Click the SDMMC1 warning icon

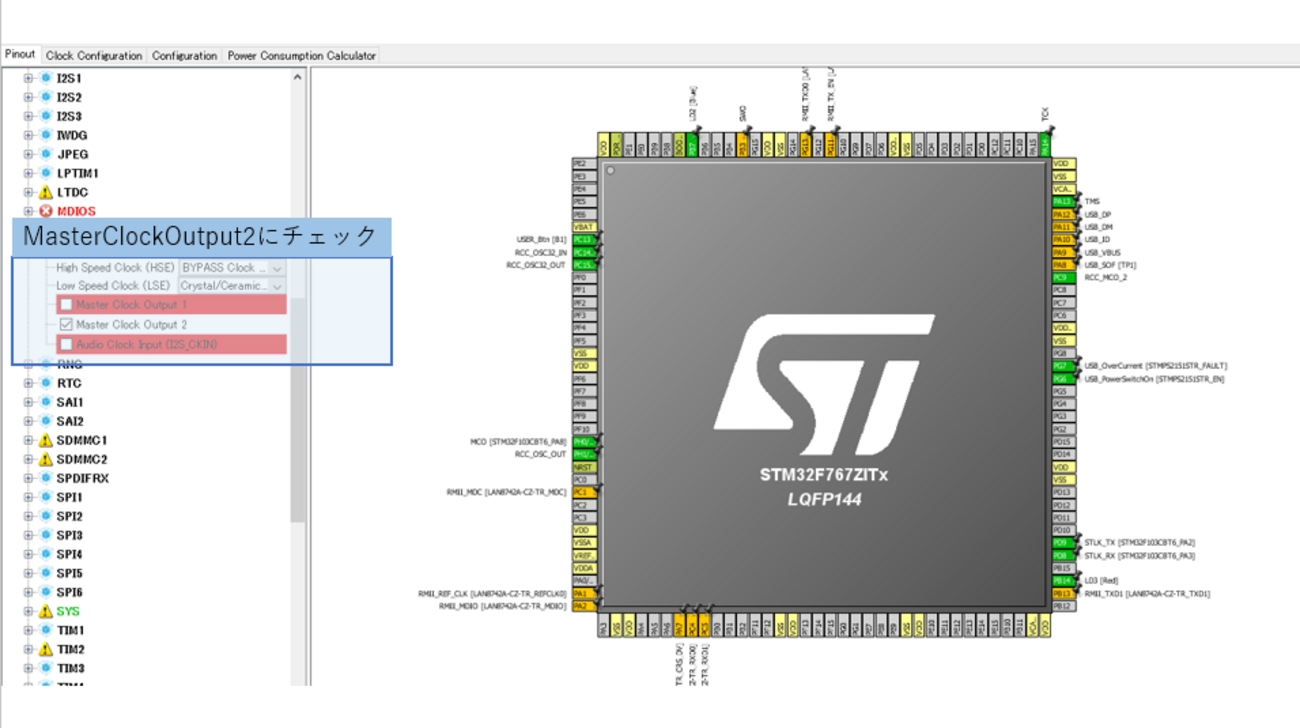pyautogui.click(x=45, y=440)
